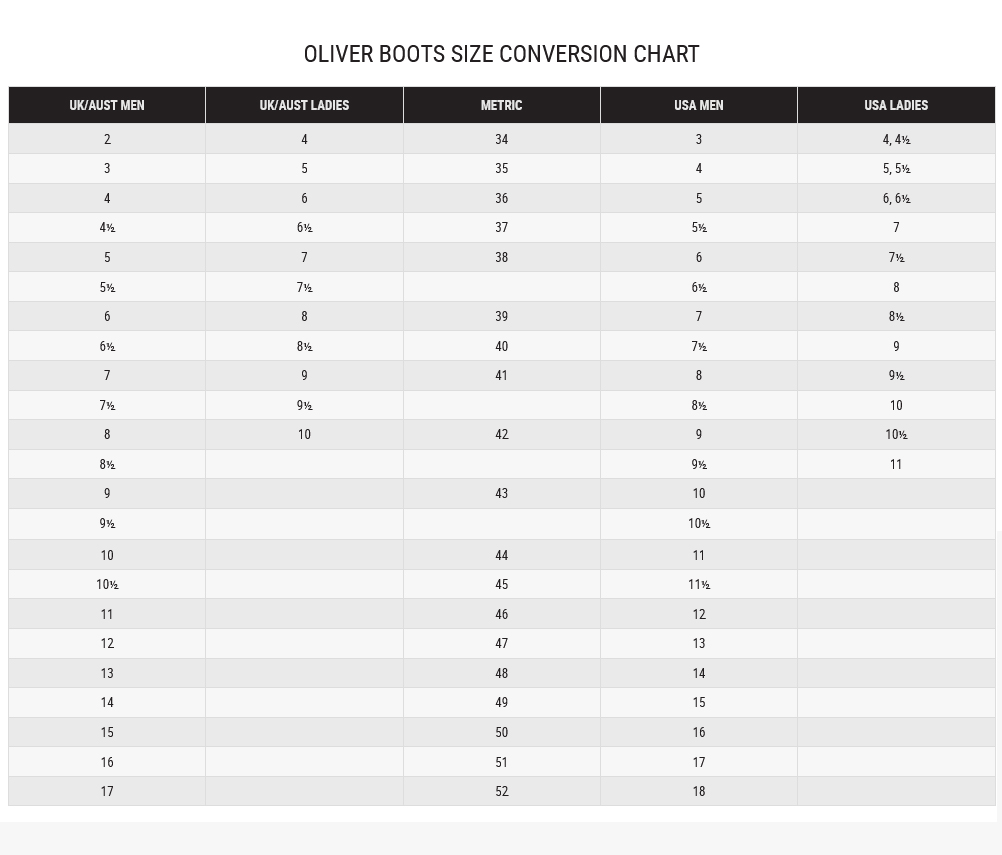This screenshot has height=855, width=1002.
Task: Click the USA MEN column header
Action: coord(698,105)
